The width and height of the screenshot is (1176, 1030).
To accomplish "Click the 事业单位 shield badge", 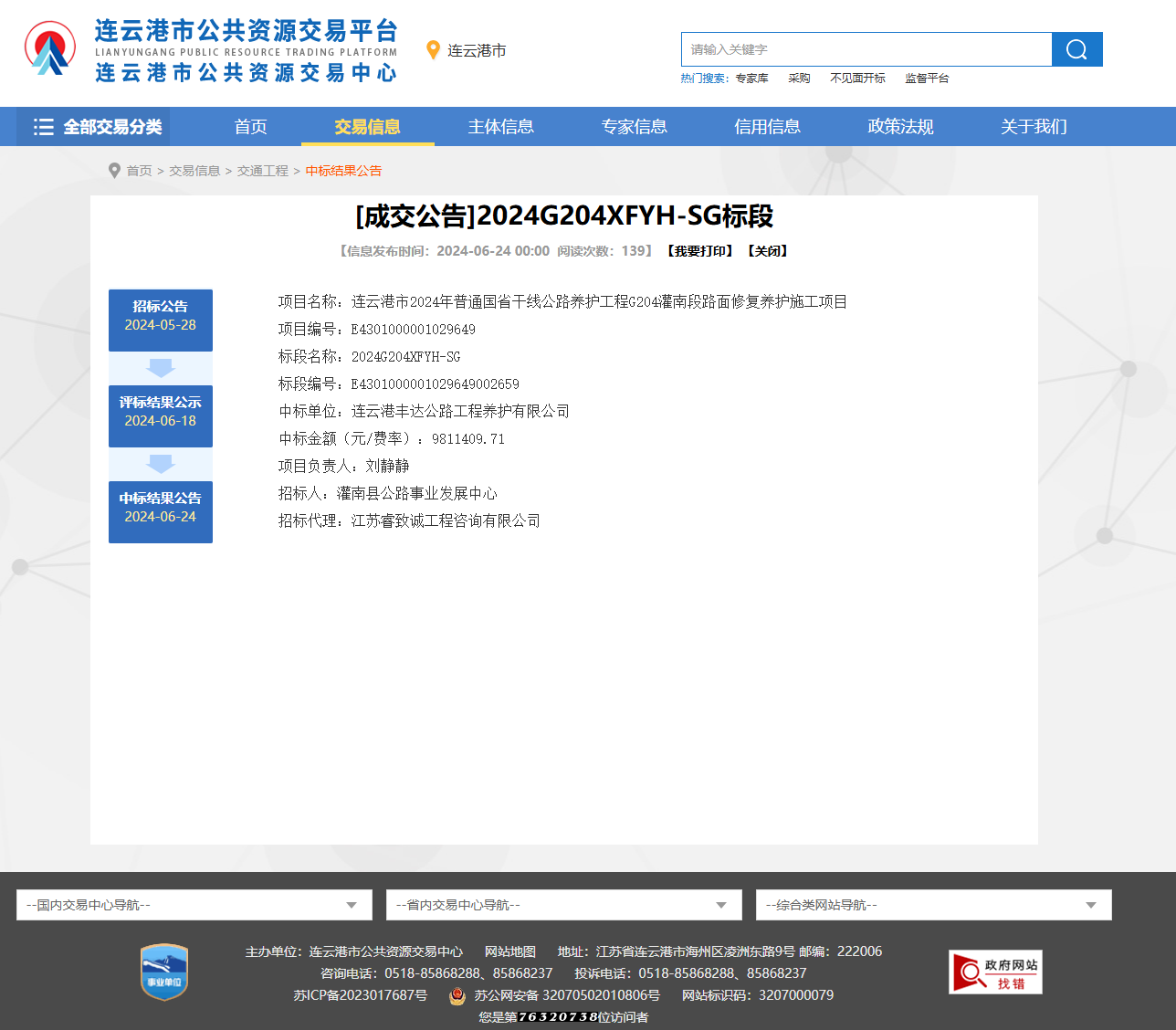I will point(164,972).
